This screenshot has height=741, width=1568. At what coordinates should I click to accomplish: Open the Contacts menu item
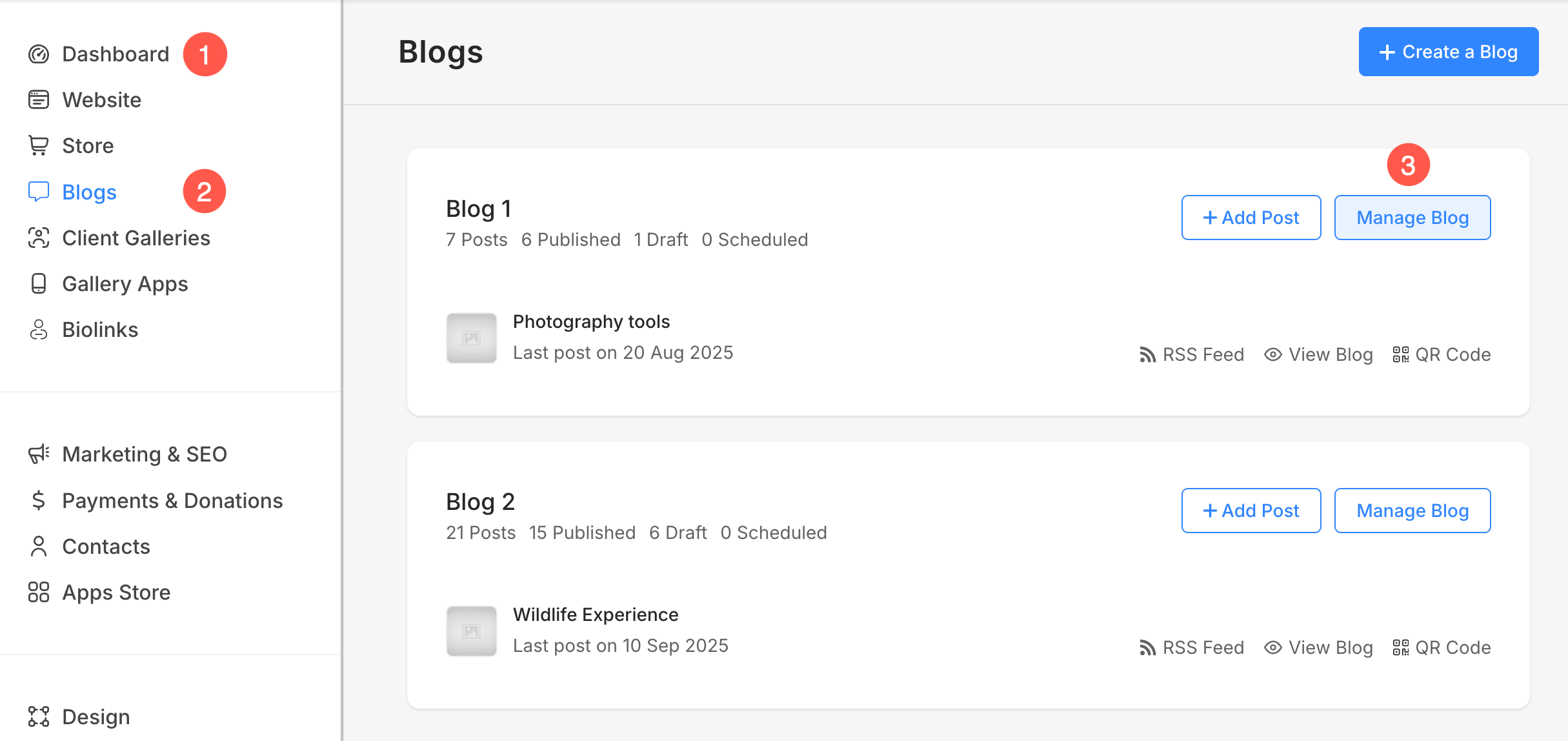pos(106,547)
